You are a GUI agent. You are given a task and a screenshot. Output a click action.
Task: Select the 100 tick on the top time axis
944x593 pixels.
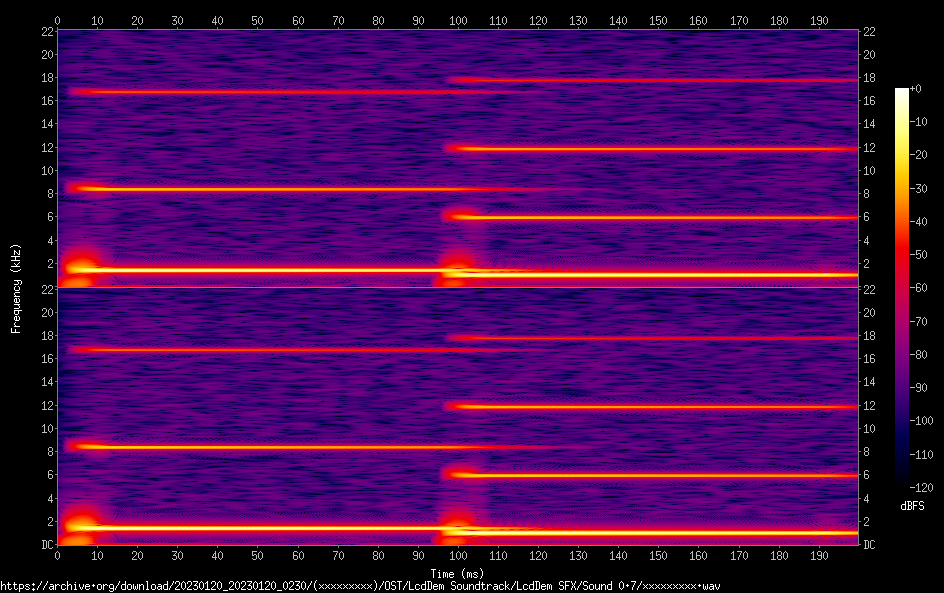(x=458, y=20)
